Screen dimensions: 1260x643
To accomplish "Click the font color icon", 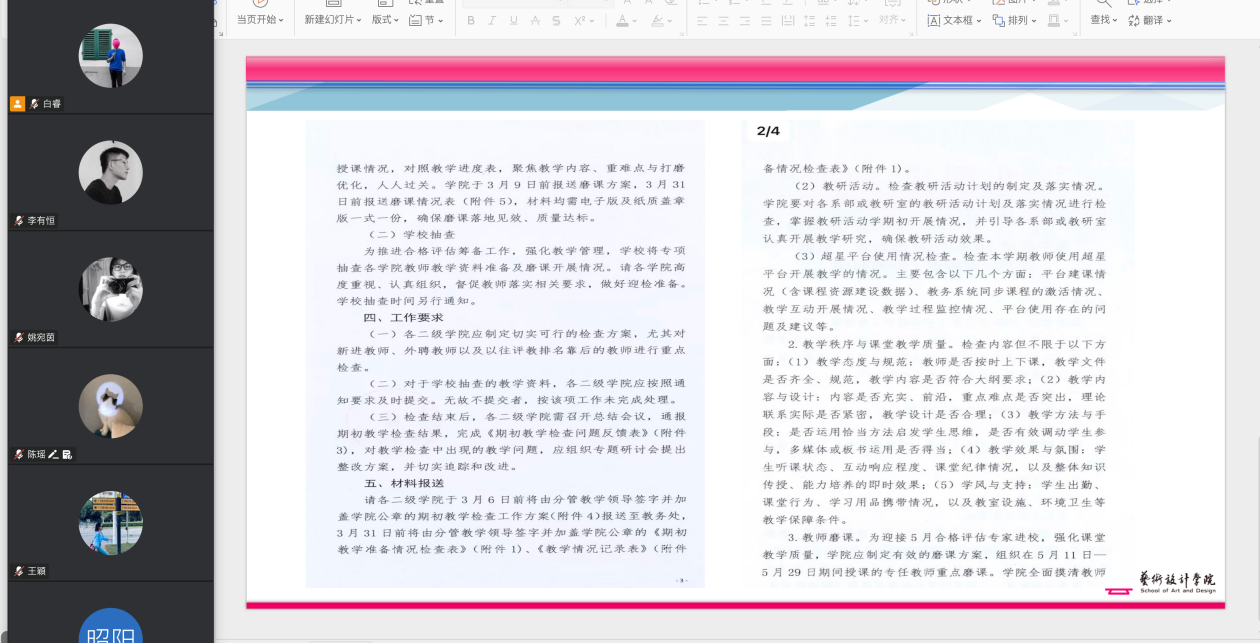I will coord(622,20).
